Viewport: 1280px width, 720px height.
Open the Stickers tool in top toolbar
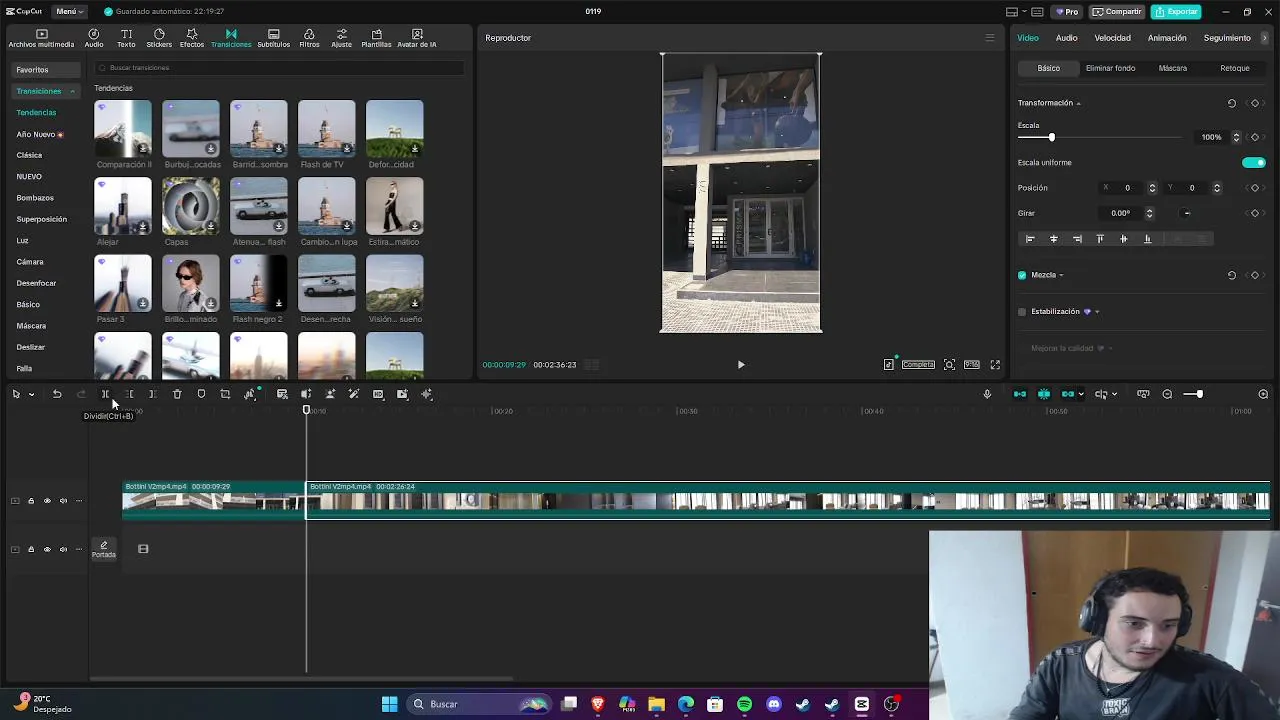click(x=159, y=38)
